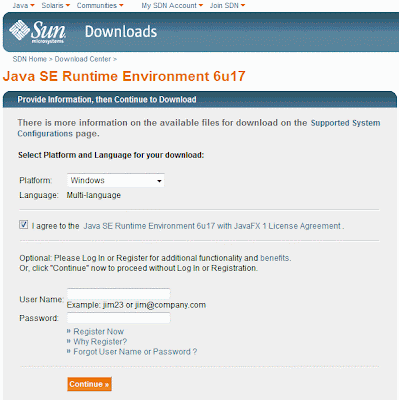399x400 pixels.
Task: Open the Join SDN menu
Action: pos(227,5)
